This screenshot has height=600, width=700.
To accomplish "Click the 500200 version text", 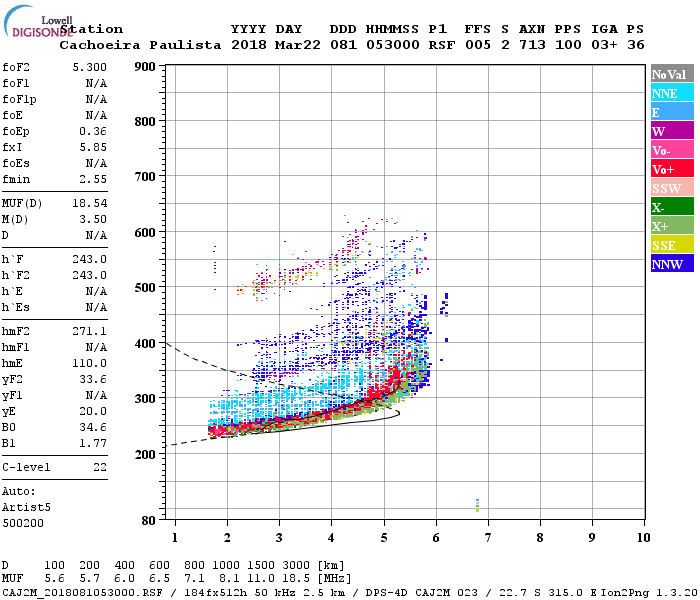I will point(23,523).
